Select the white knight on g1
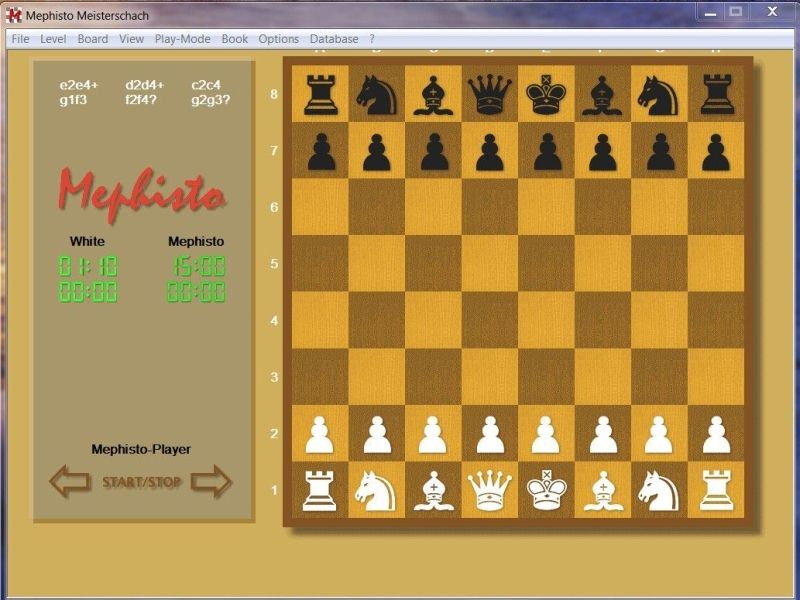The width and height of the screenshot is (800, 600). pos(658,491)
